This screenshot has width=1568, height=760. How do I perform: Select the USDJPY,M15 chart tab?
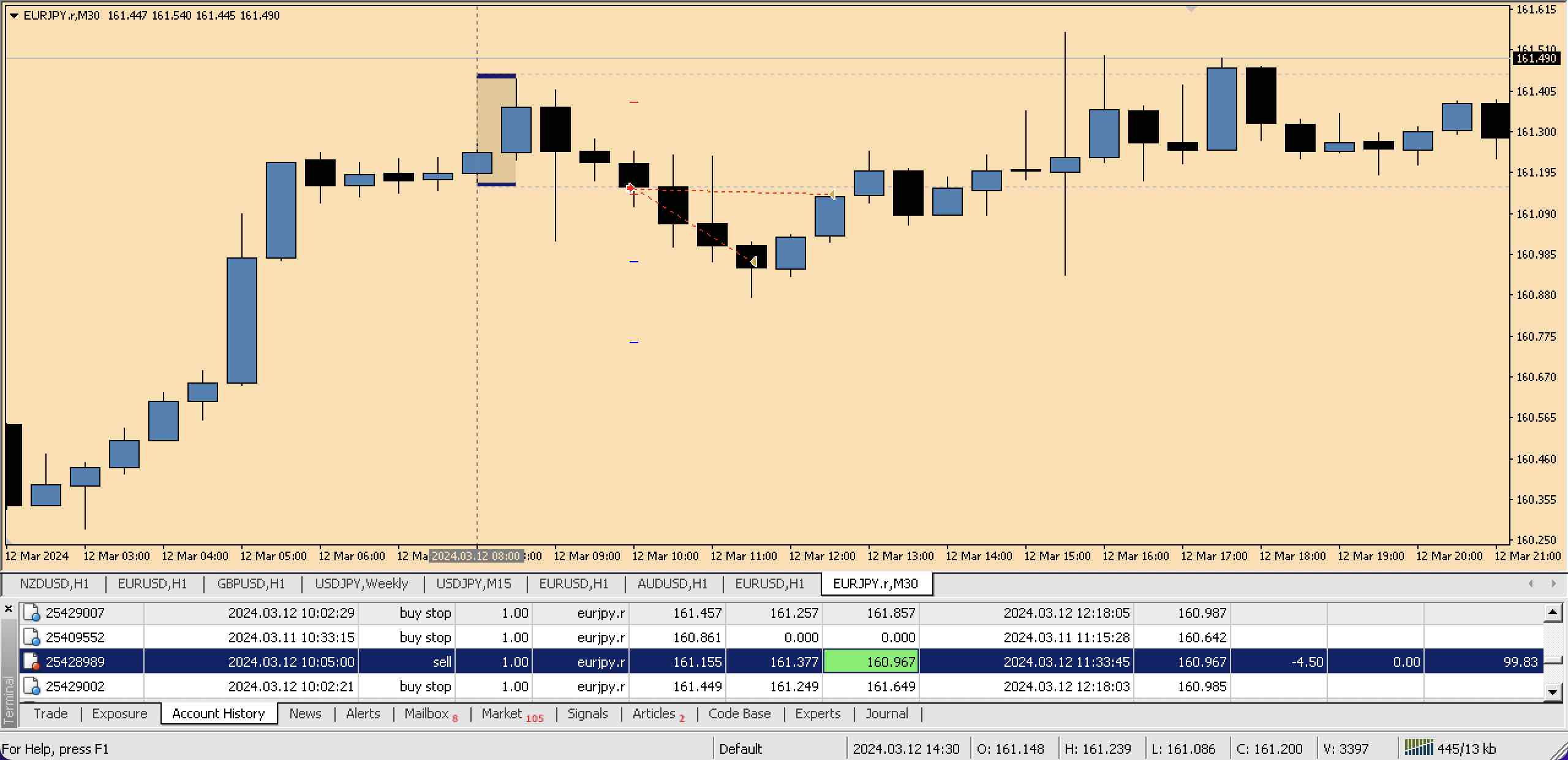[x=473, y=583]
